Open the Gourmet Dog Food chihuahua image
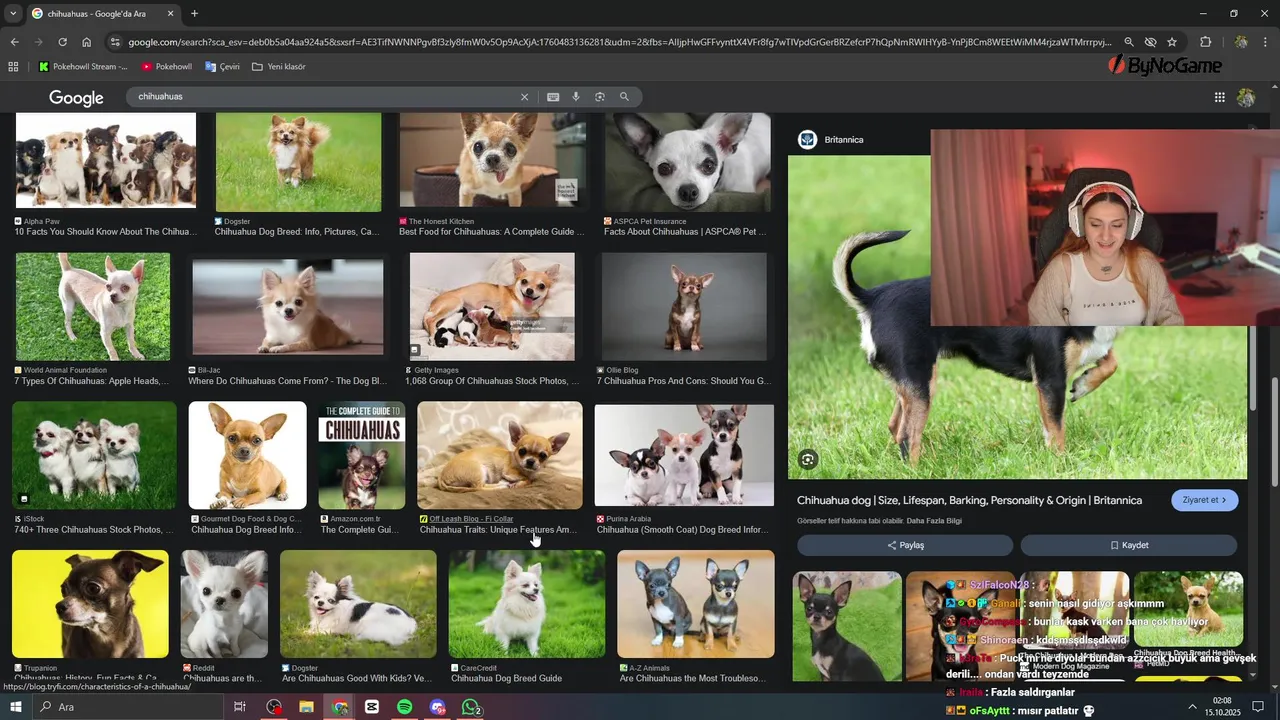The image size is (1280, 720). 248,455
